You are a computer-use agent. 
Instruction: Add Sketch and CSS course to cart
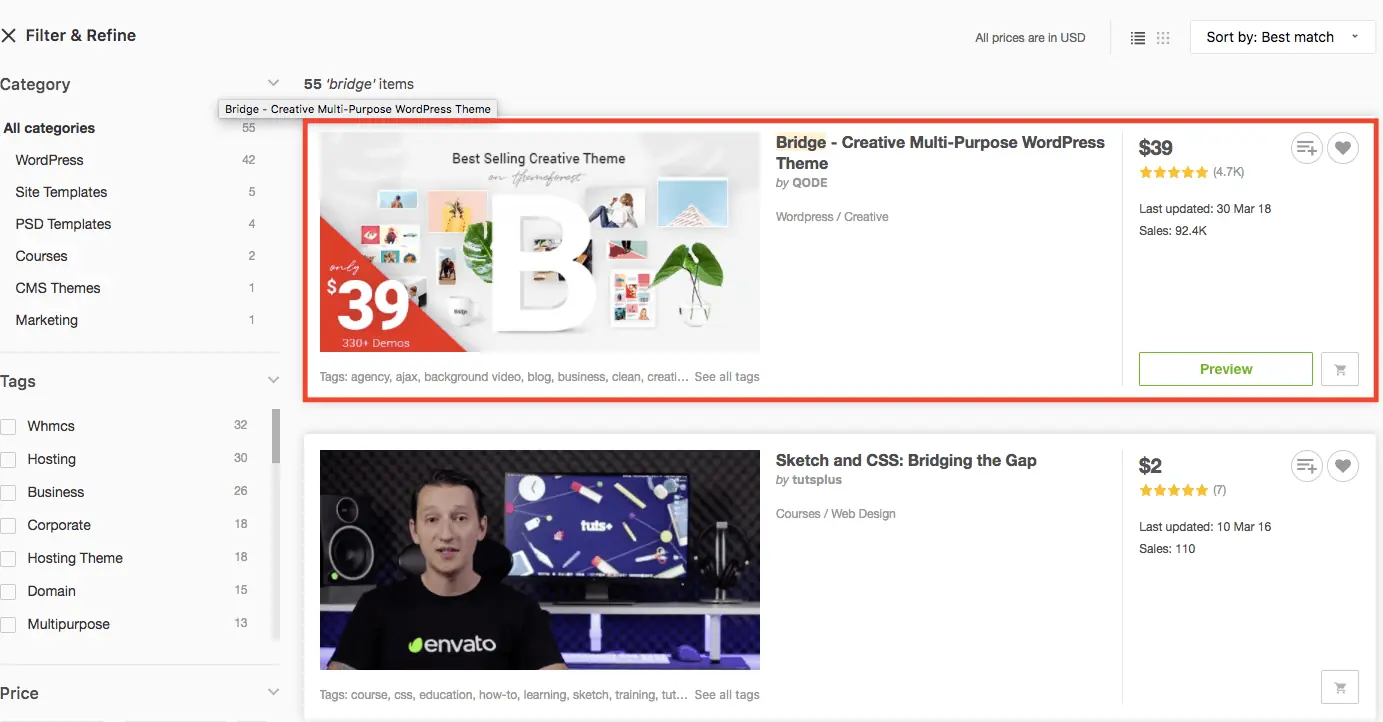1340,687
